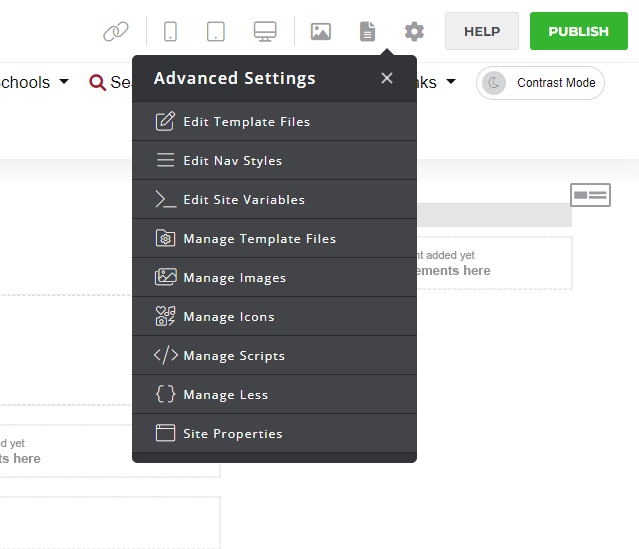
Task: Open the image manager toolbar icon
Action: tap(321, 31)
